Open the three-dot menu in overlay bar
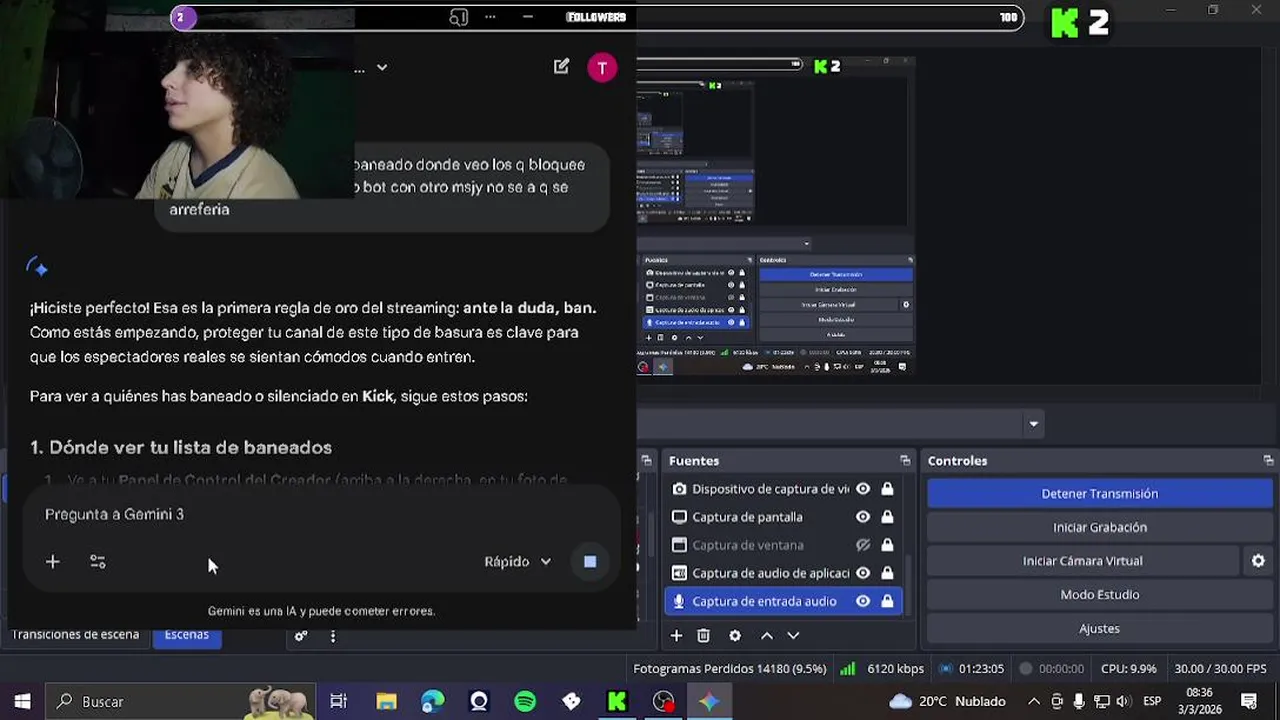 [490, 17]
